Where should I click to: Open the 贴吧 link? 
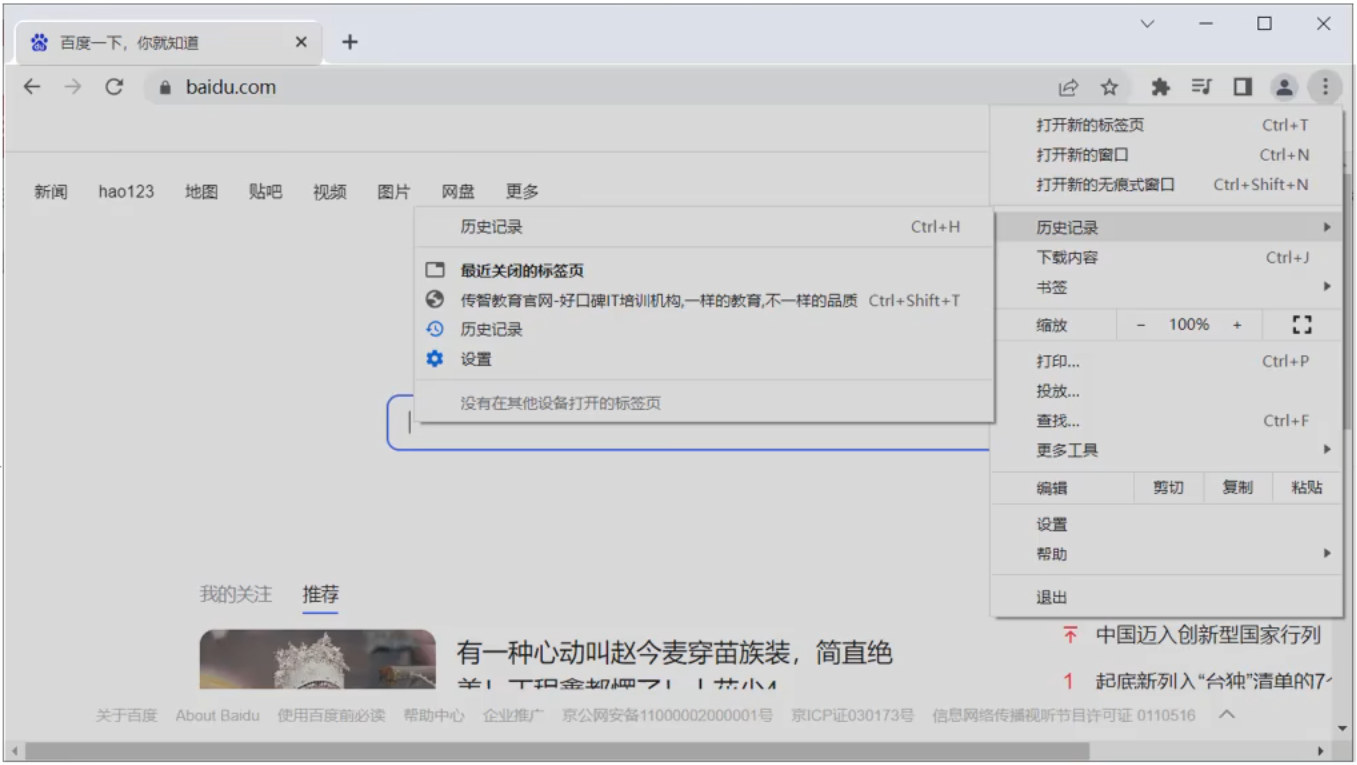[x=265, y=192]
